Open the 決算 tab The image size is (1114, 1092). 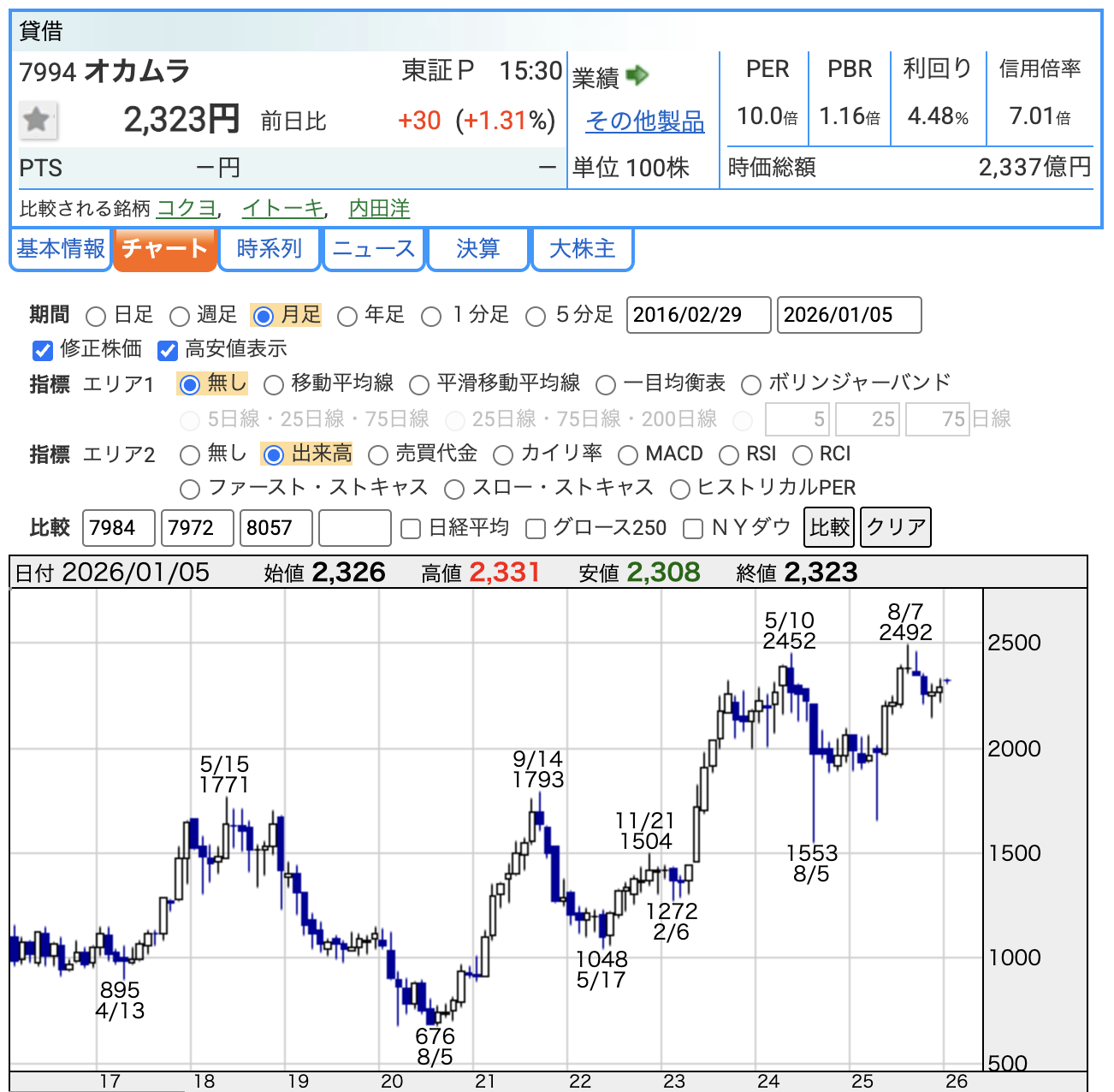click(477, 249)
